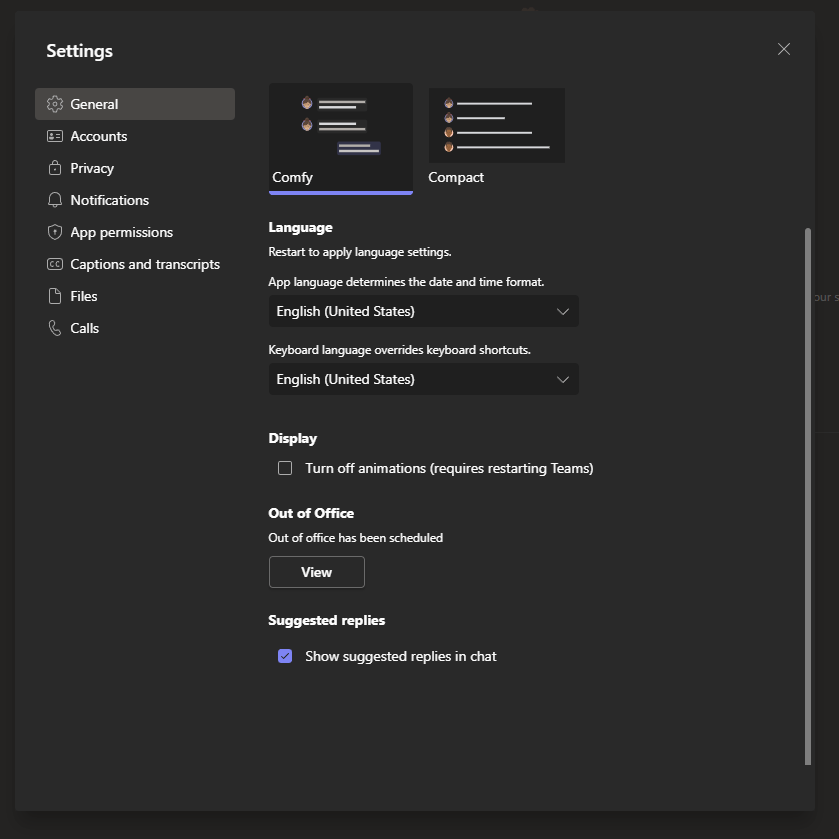Viewport: 839px width, 839px height.
Task: Click the Files document icon
Action: coord(55,296)
